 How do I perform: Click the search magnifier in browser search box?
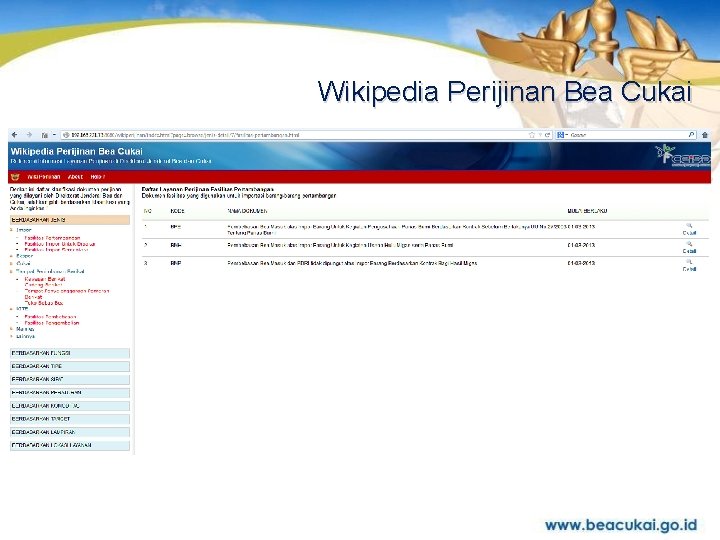[691, 135]
